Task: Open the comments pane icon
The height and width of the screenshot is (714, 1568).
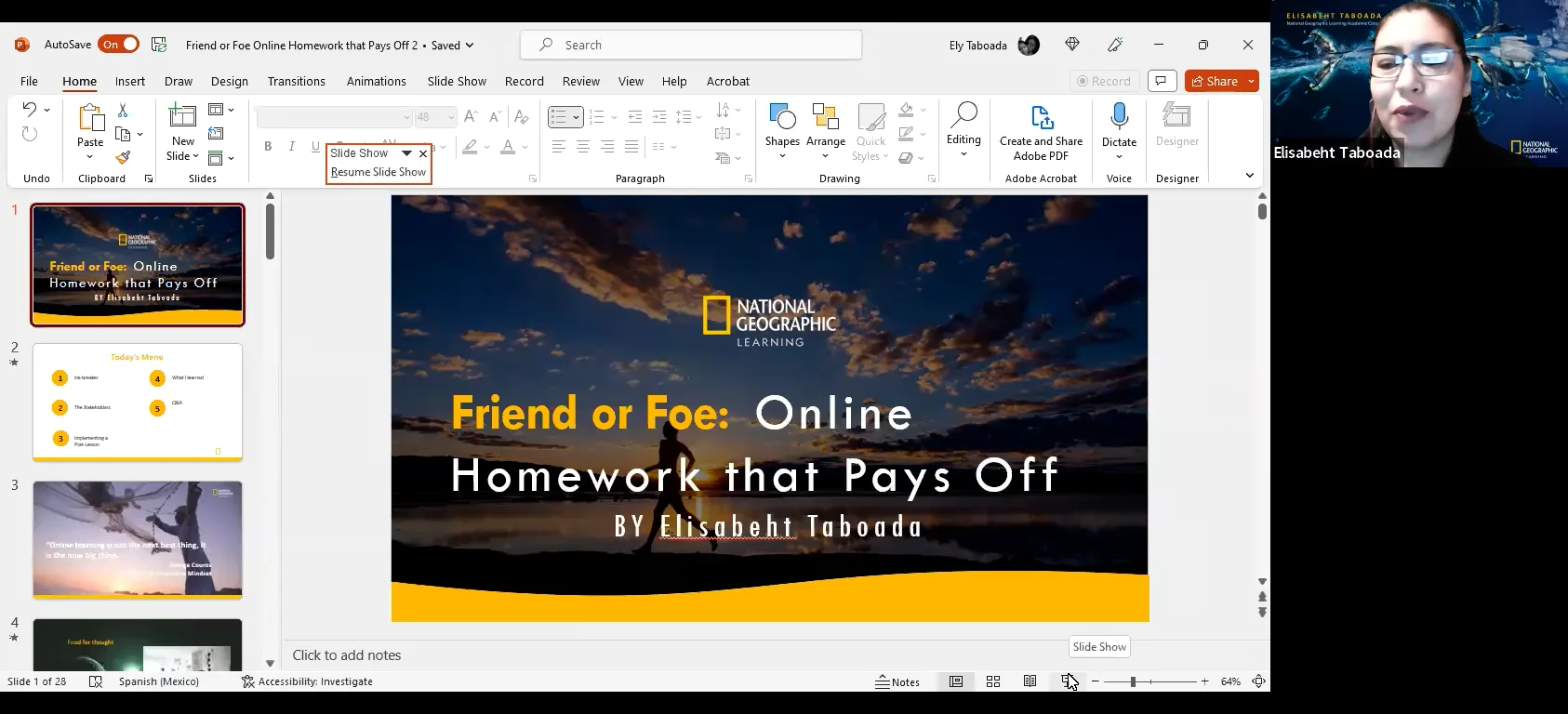Action: click(x=1162, y=81)
